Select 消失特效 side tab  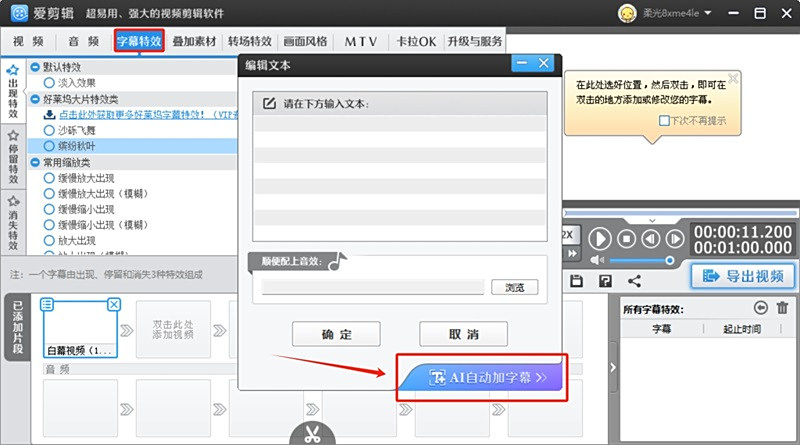coord(13,222)
